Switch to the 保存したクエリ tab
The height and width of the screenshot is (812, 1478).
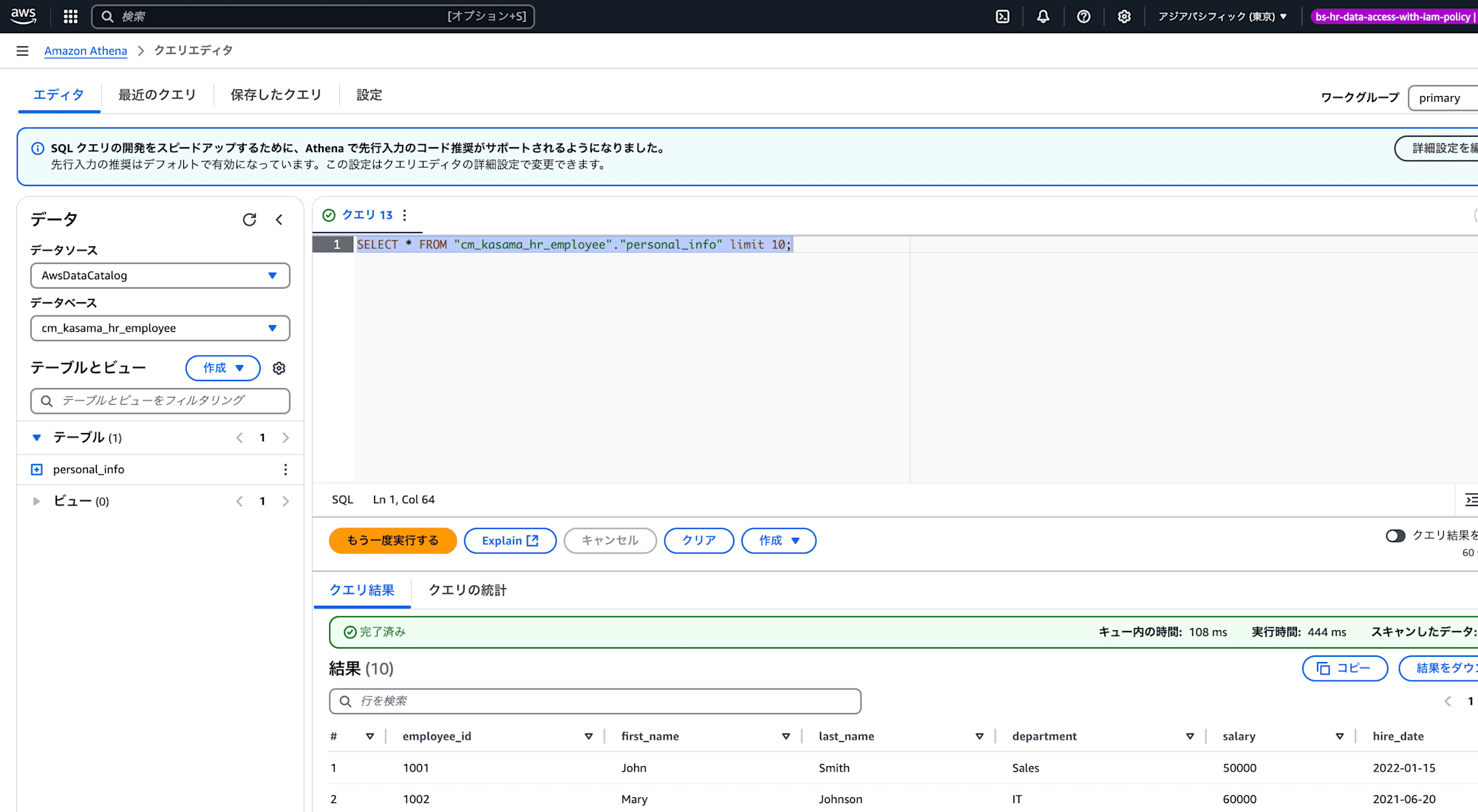(x=276, y=95)
